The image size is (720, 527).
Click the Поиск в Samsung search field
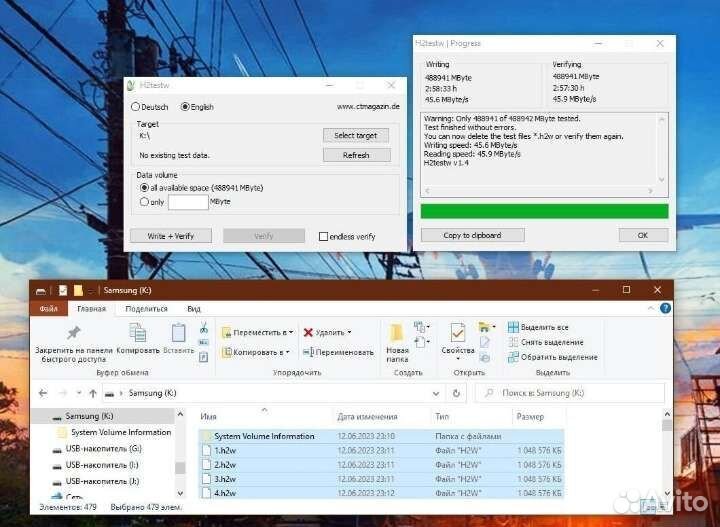tap(572, 393)
